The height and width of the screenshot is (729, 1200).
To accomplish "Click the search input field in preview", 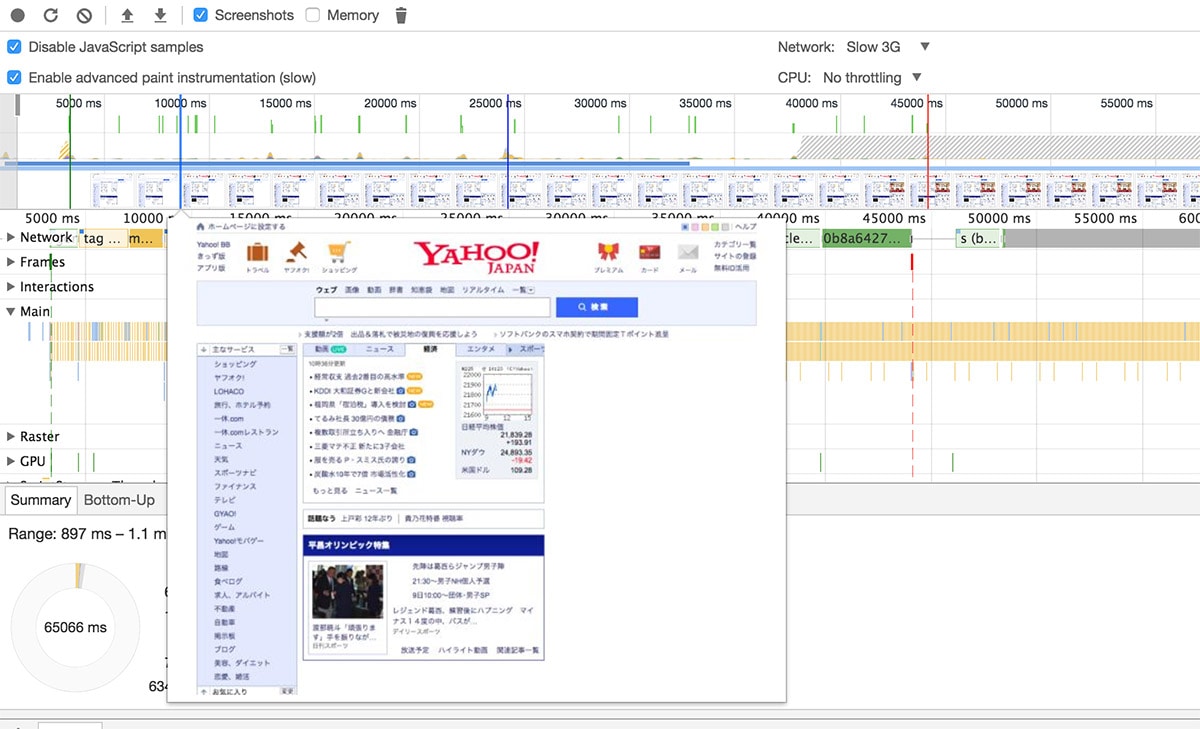I will 432,307.
